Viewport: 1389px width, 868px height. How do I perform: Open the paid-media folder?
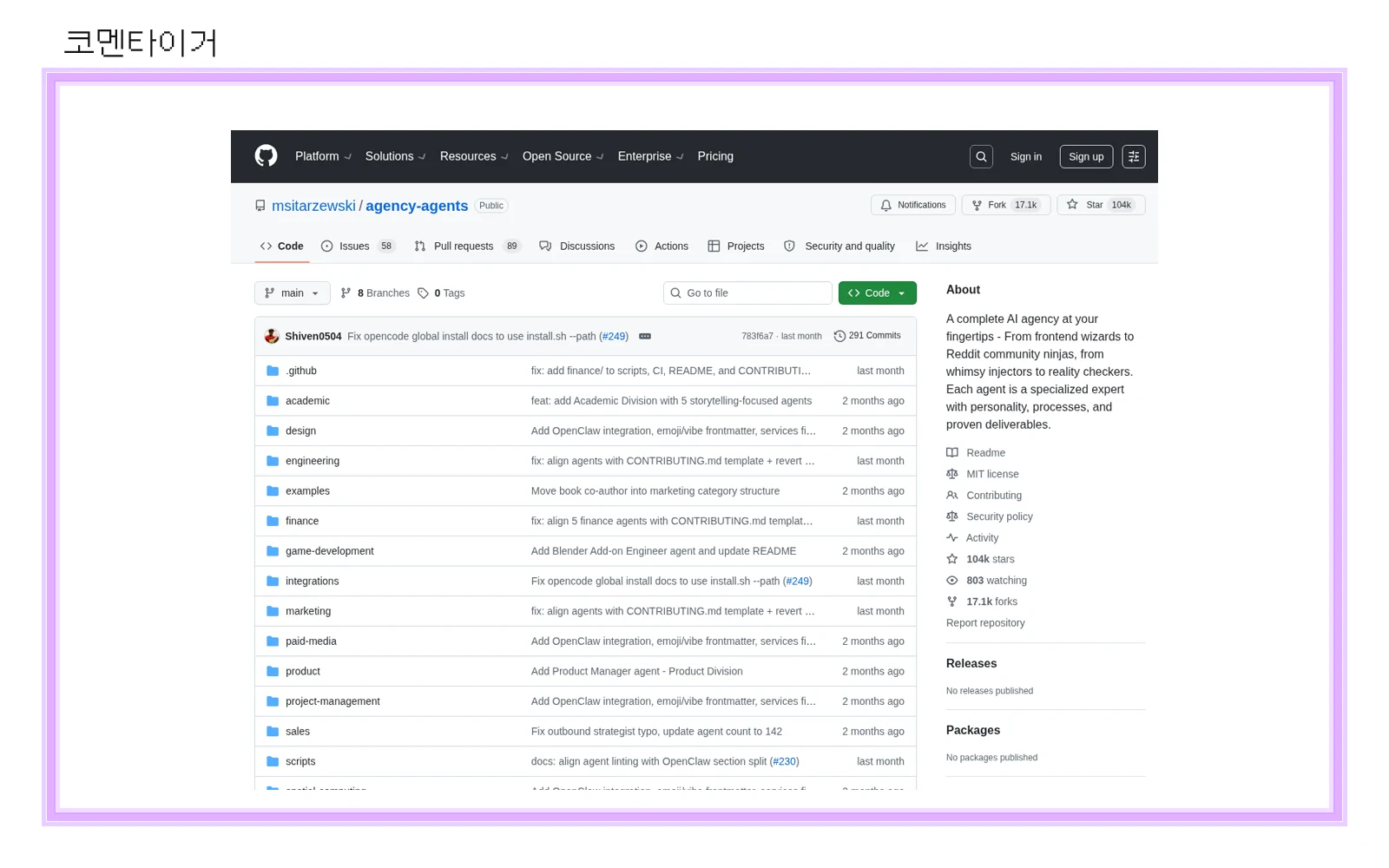pos(311,641)
